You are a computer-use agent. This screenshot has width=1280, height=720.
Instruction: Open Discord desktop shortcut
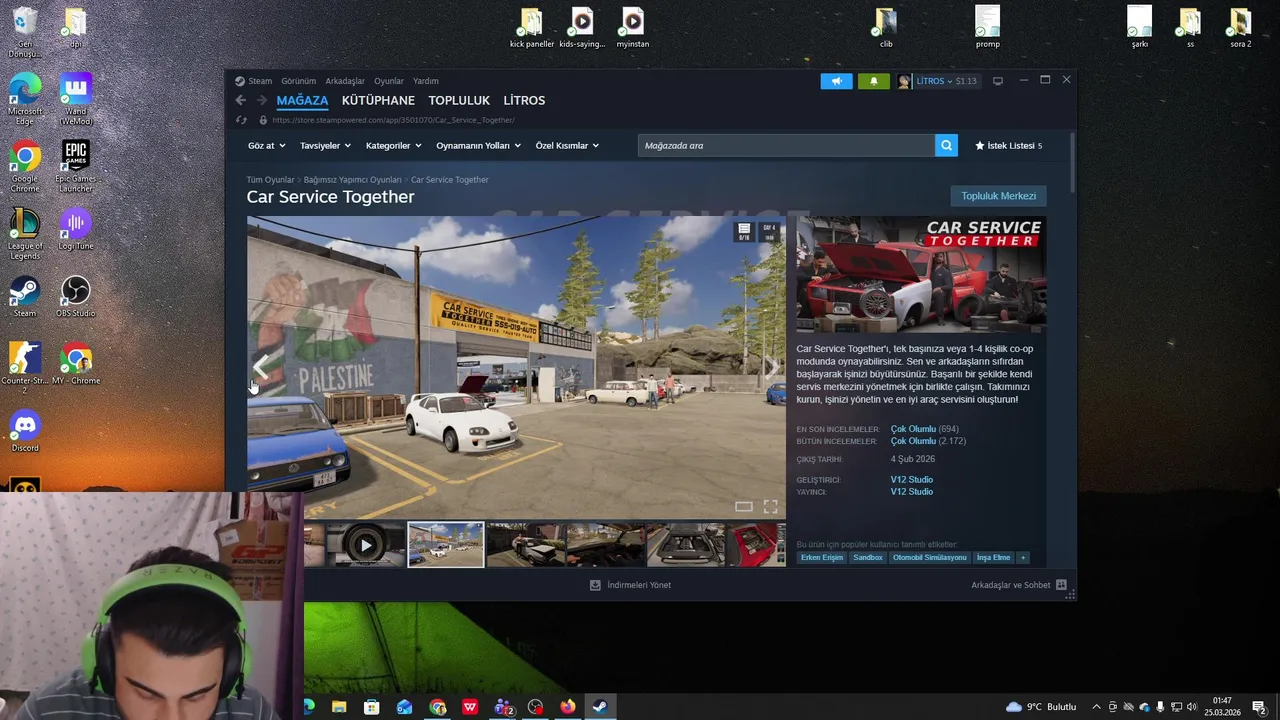[x=25, y=430]
